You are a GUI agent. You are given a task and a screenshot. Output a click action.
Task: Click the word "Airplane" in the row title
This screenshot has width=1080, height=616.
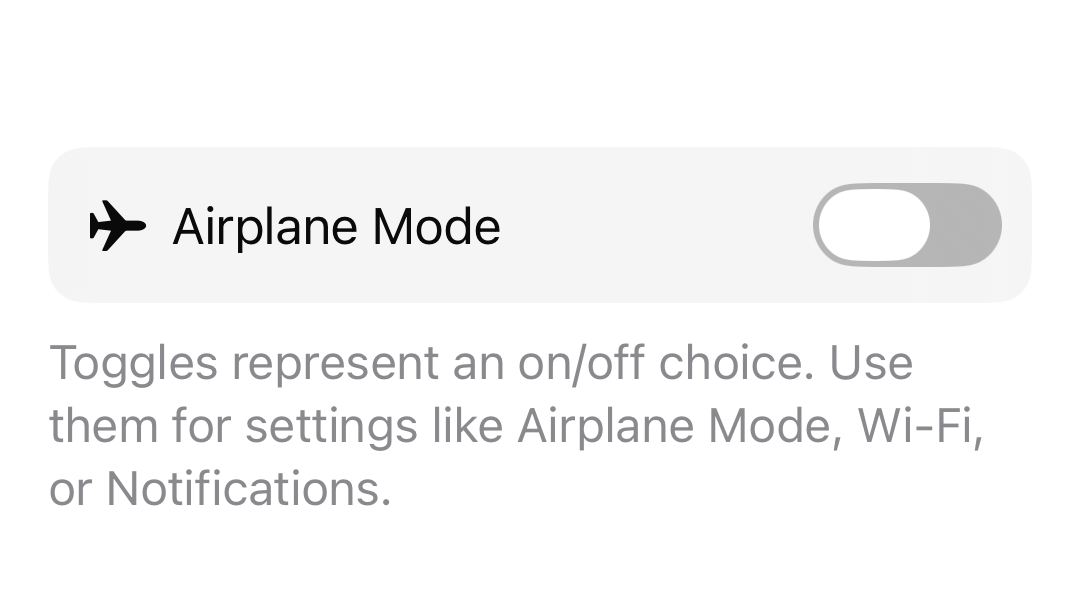pyautogui.click(x=265, y=227)
